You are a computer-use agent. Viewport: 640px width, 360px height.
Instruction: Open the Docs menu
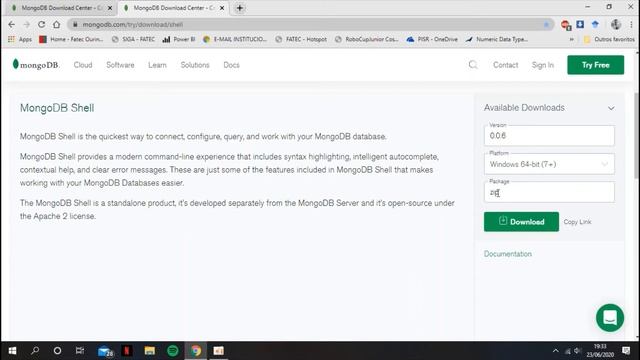pyautogui.click(x=231, y=65)
